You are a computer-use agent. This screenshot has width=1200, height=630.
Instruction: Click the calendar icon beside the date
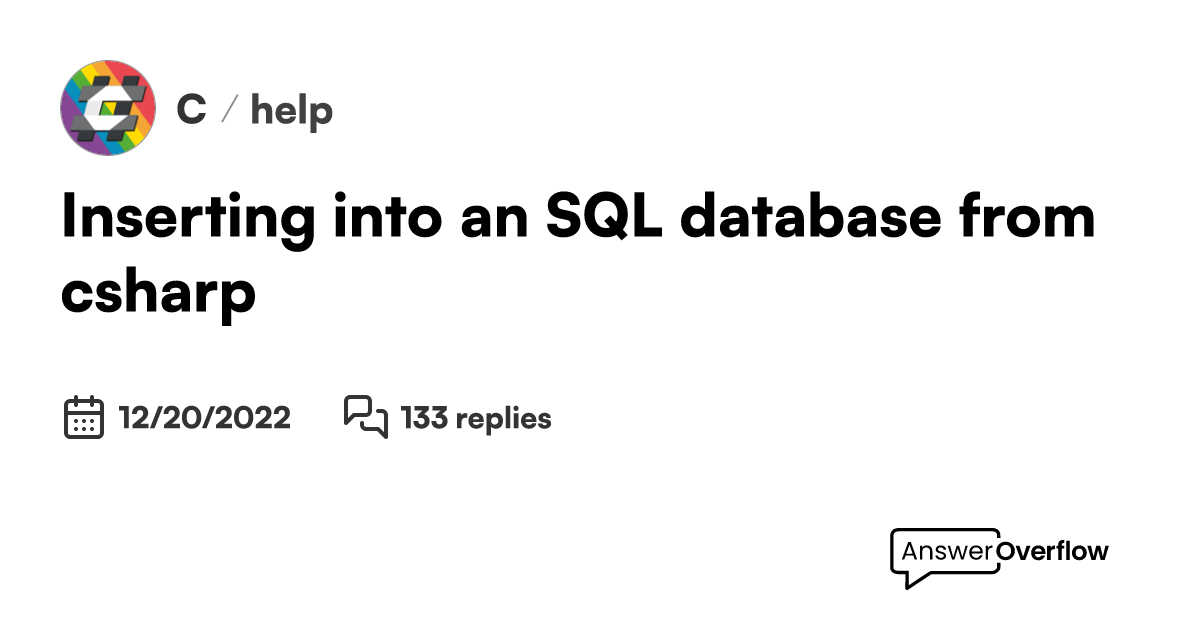[84, 417]
